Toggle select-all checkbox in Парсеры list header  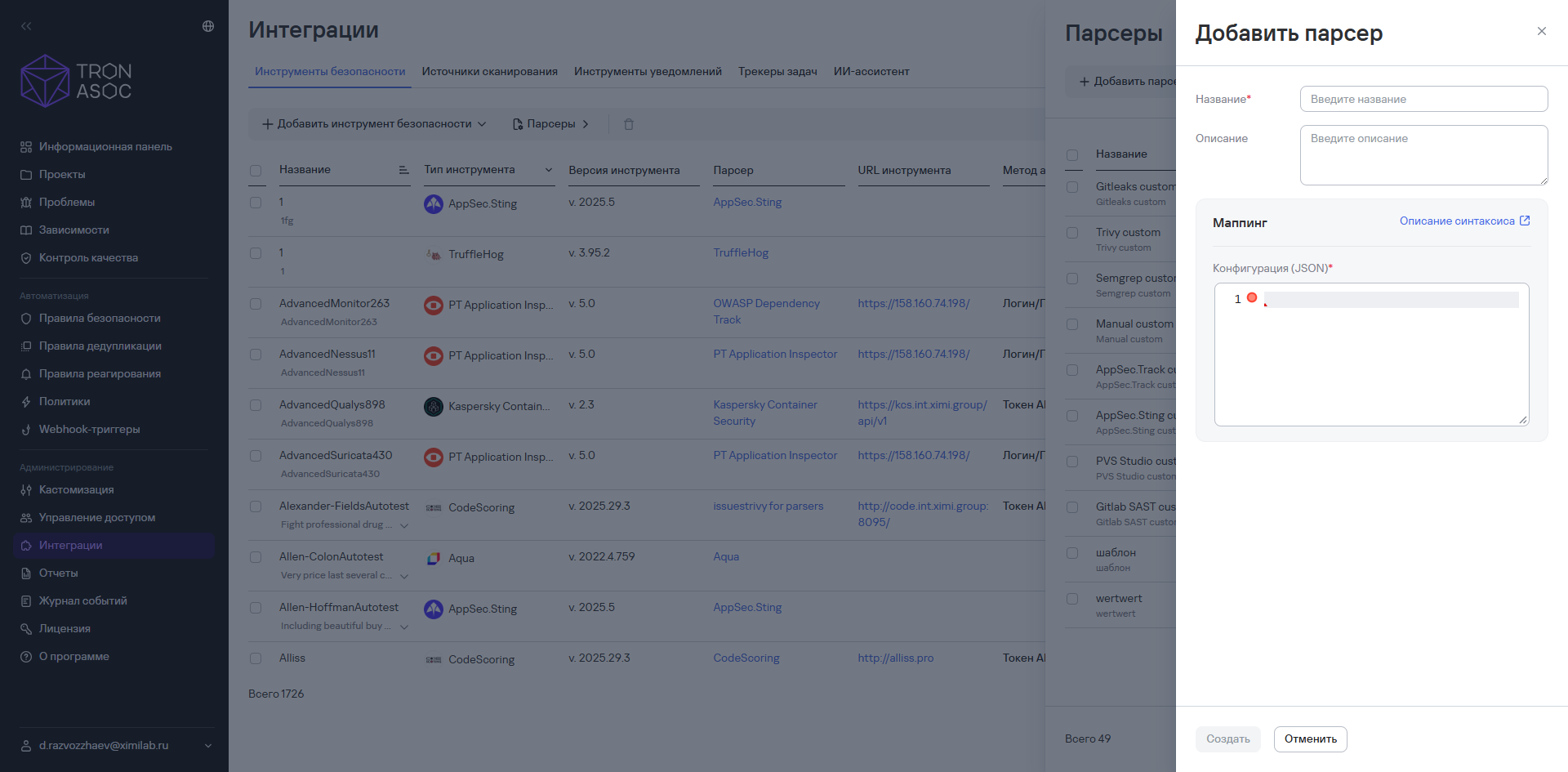[1072, 155]
